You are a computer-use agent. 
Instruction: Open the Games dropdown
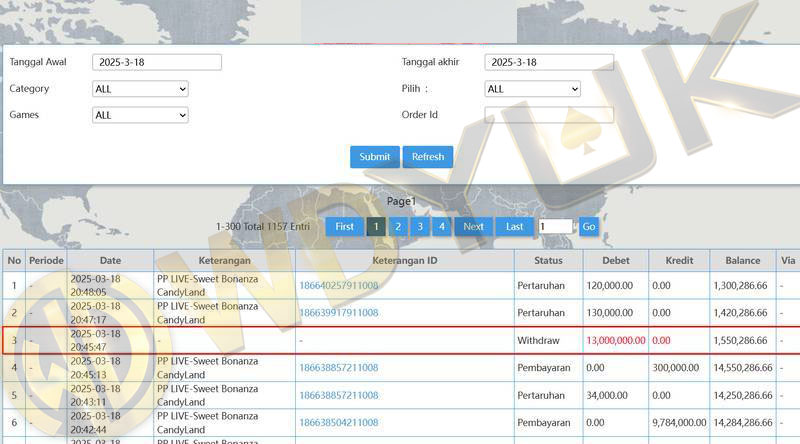click(140, 115)
